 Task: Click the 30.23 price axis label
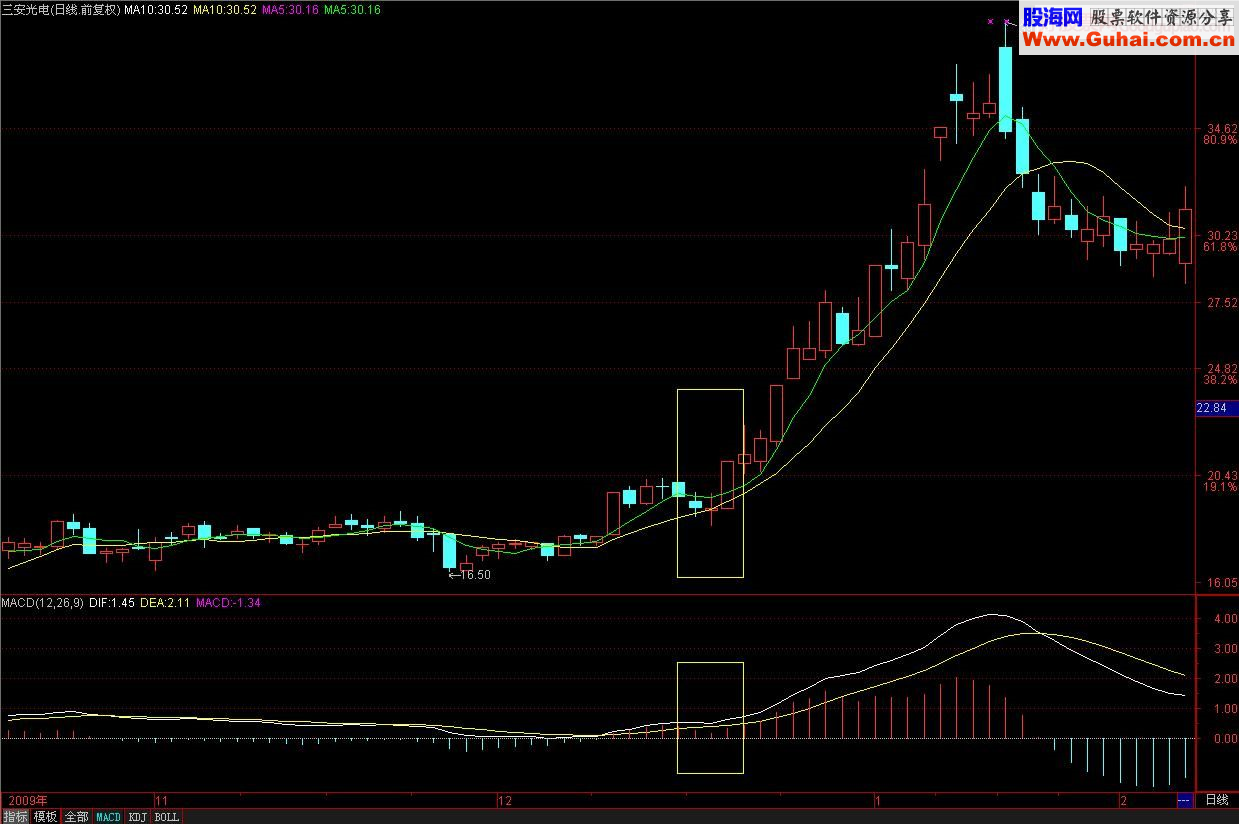coord(1222,235)
